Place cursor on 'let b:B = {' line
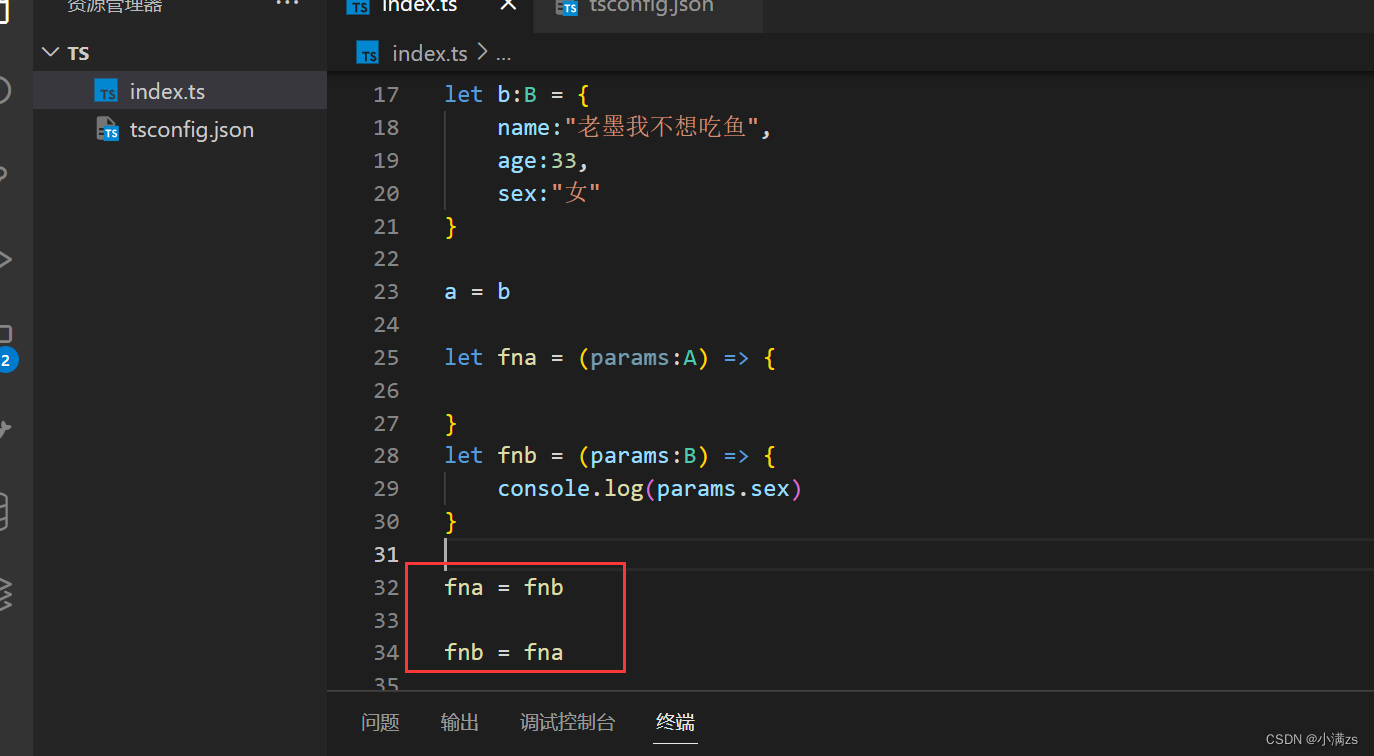Screen dimensions: 1374x756 517,95
